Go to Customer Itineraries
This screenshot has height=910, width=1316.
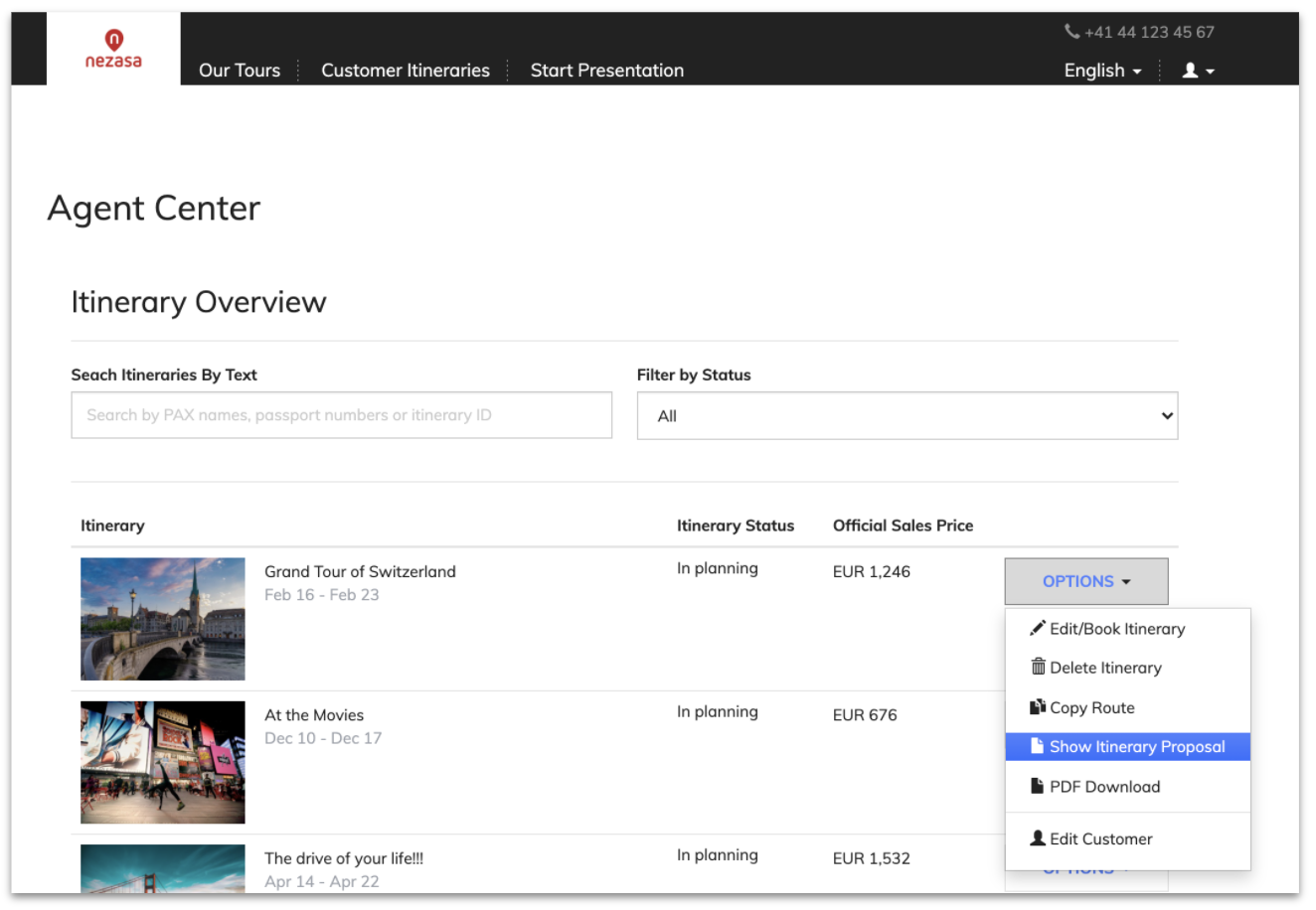click(406, 71)
